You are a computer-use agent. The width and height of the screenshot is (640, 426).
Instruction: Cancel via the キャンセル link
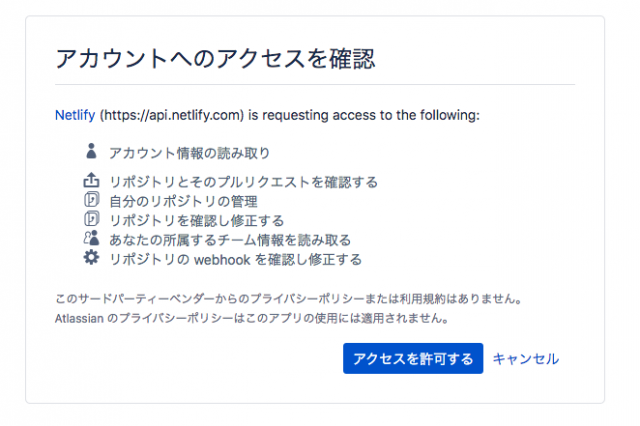(526, 359)
